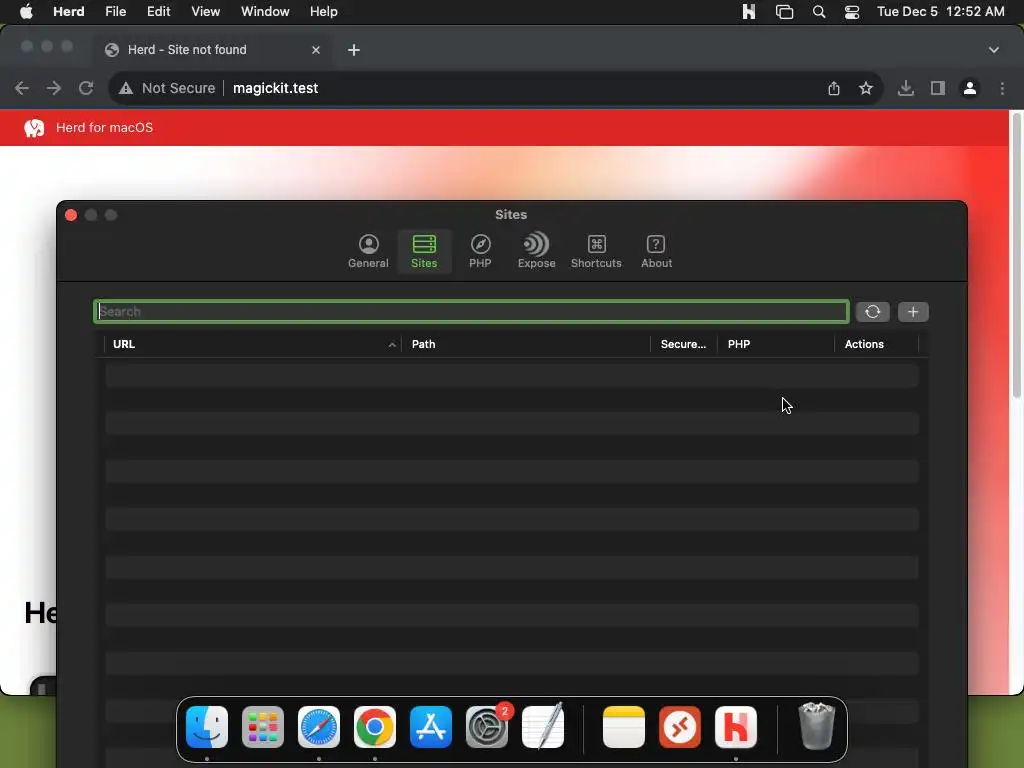Expand Chrome tab search chevron
Image resolution: width=1024 pixels, height=768 pixels.
tap(993, 50)
